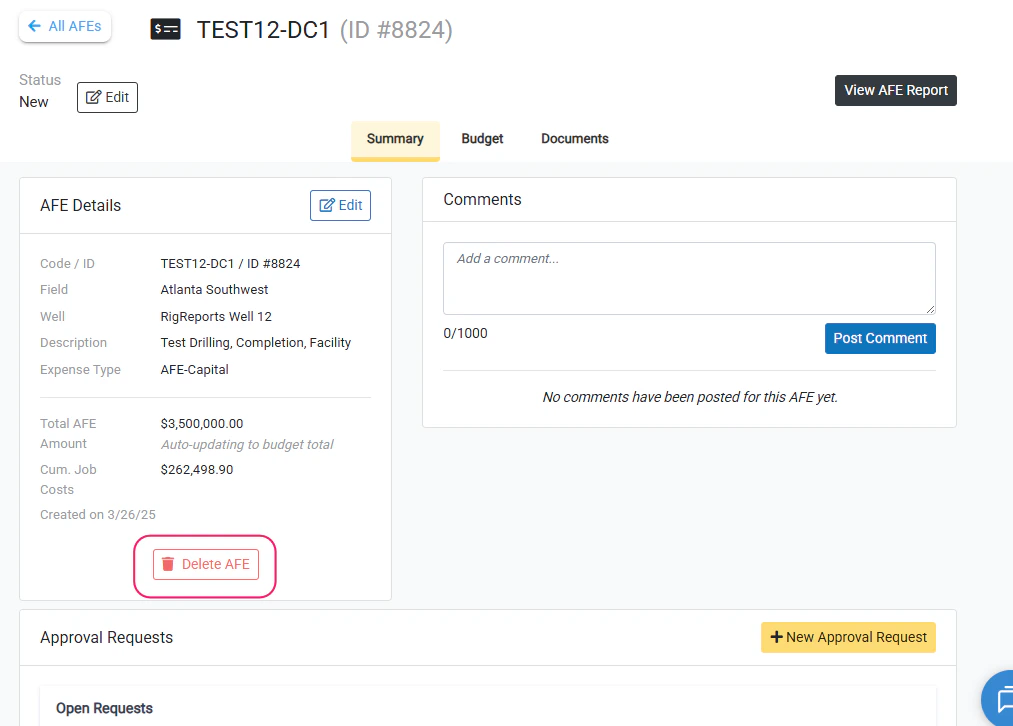The height and width of the screenshot is (726, 1013).
Task: Delete this AFE
Action: click(205, 565)
